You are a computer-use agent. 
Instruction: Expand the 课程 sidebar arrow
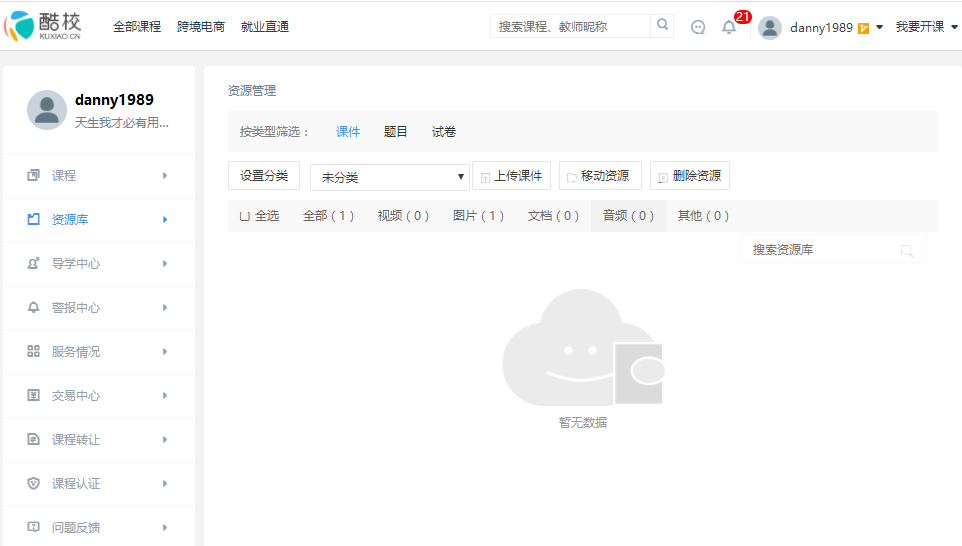coord(164,175)
